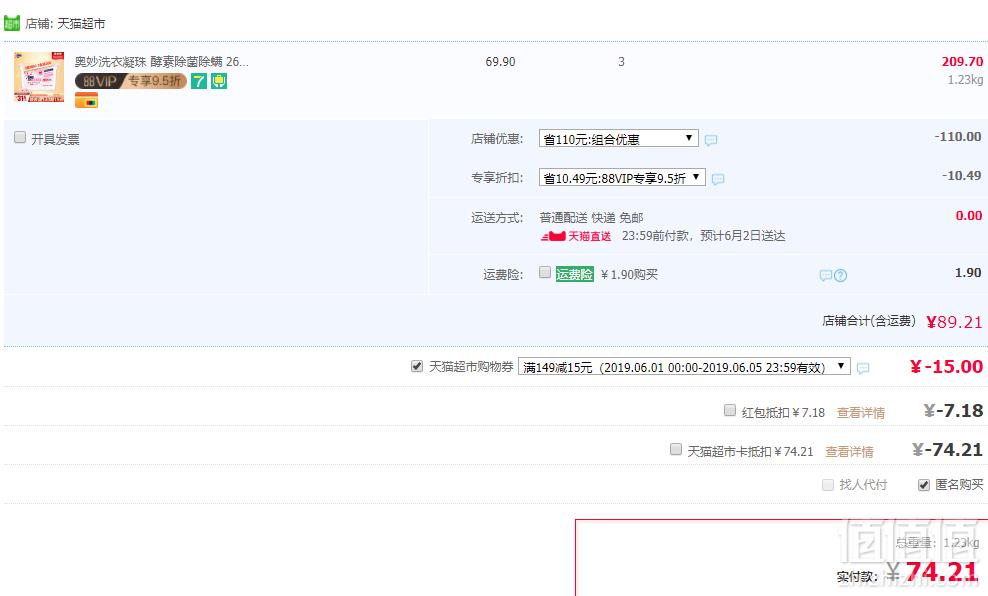
Task: Click the green 7-day return icon
Action: (x=199, y=81)
